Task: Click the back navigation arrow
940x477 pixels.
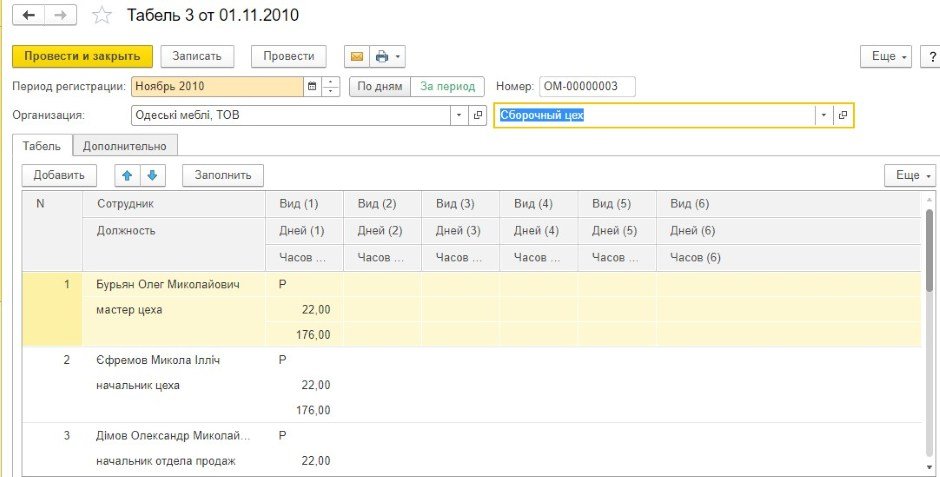Action: (x=28, y=16)
